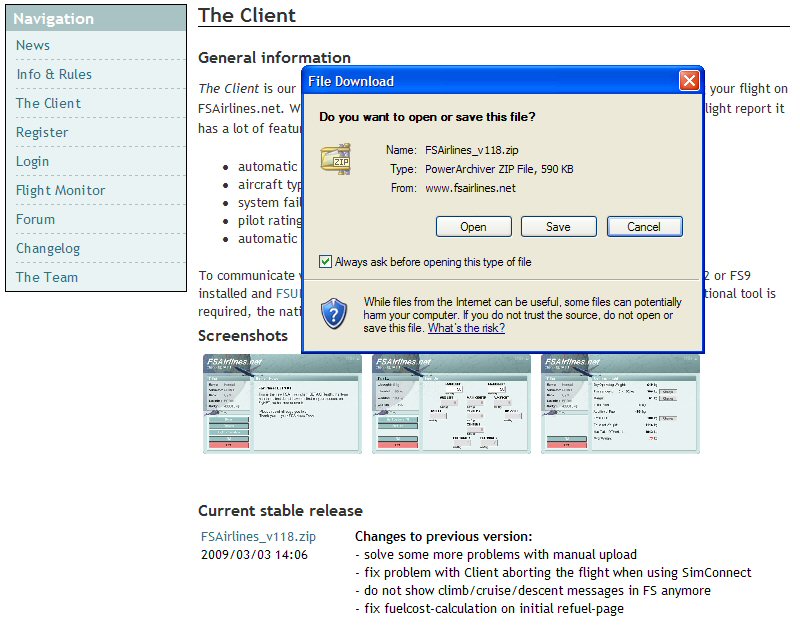800x637 pixels.
Task: Open the News navigation item
Action: tap(33, 45)
